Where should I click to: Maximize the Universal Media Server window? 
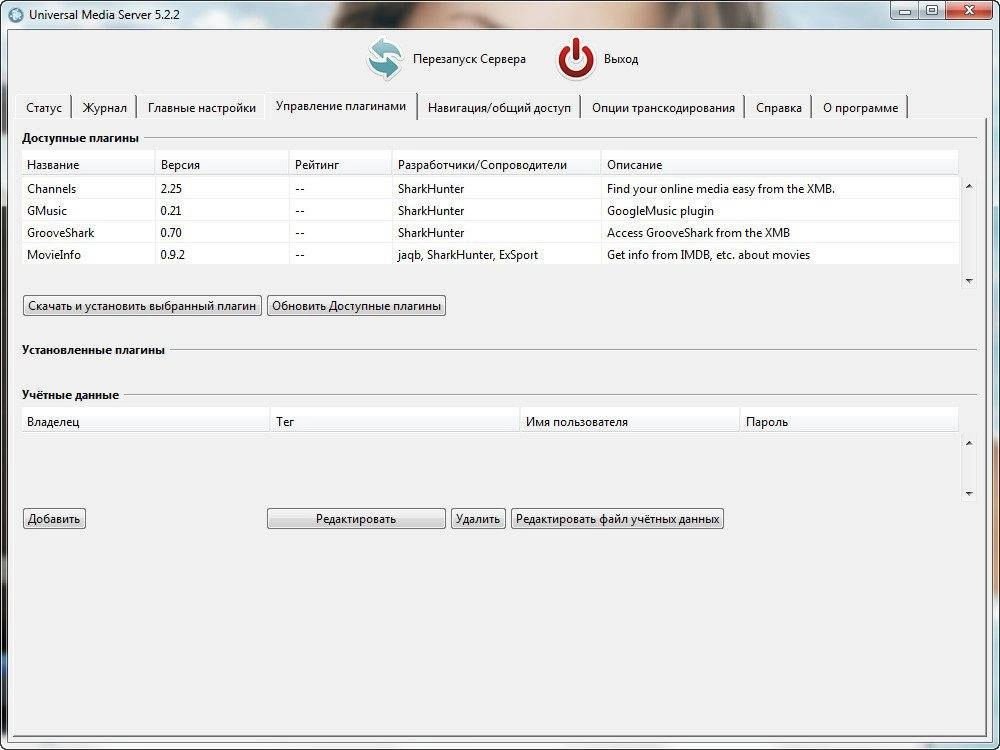point(932,10)
